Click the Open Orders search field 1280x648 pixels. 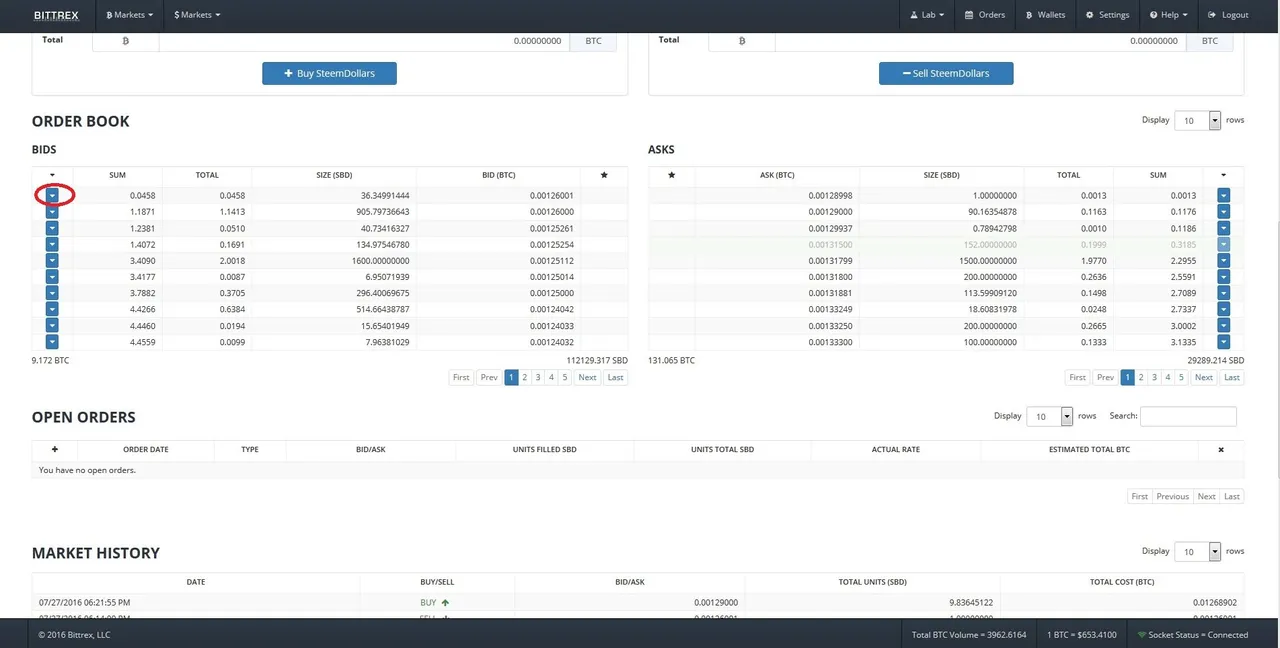pos(1188,417)
